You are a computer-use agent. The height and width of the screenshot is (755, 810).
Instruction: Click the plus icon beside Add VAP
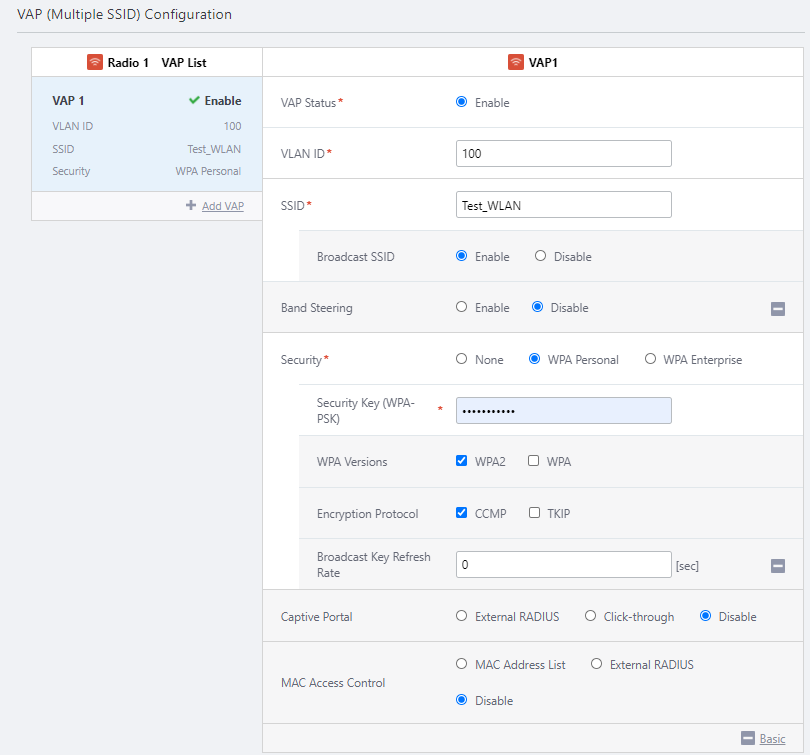click(x=191, y=205)
